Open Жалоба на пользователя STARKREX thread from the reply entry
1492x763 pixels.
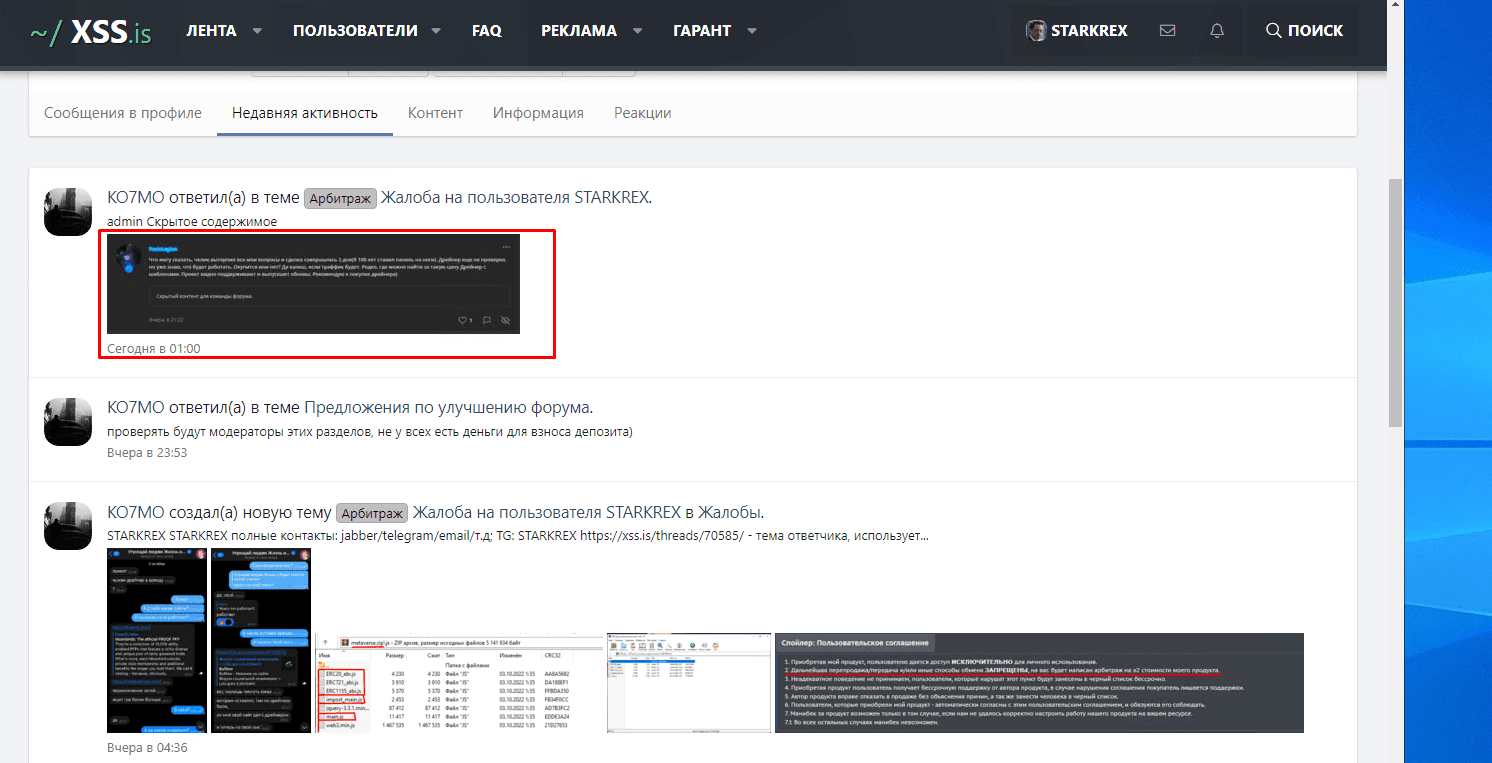tap(516, 198)
